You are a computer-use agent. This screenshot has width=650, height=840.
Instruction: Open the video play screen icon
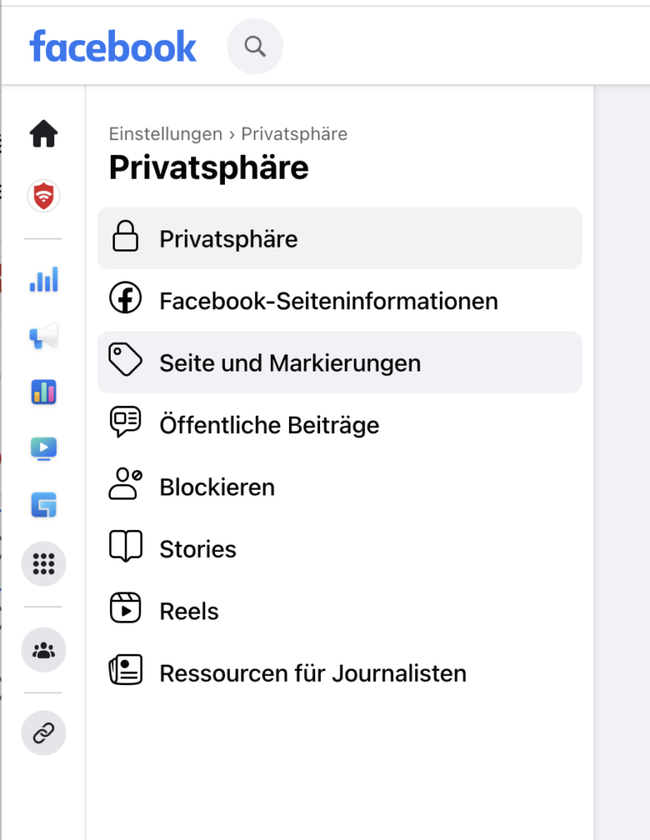tap(44, 448)
